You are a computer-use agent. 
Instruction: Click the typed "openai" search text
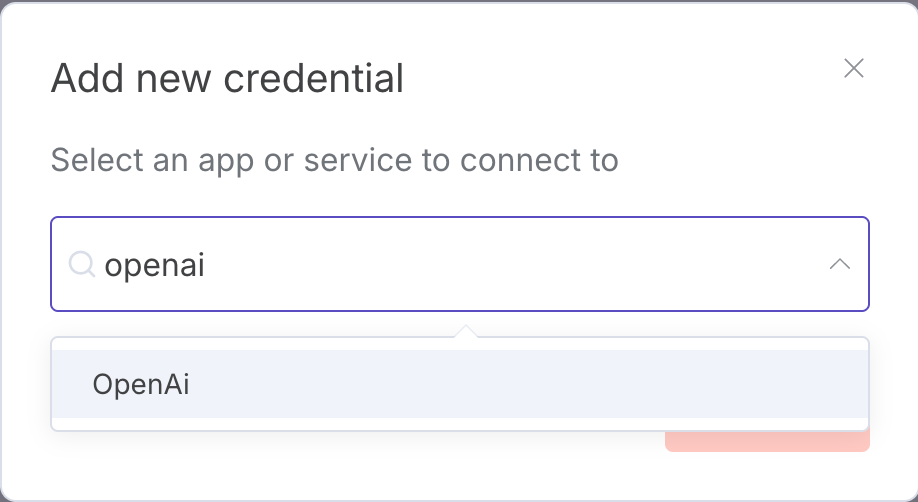(x=155, y=265)
